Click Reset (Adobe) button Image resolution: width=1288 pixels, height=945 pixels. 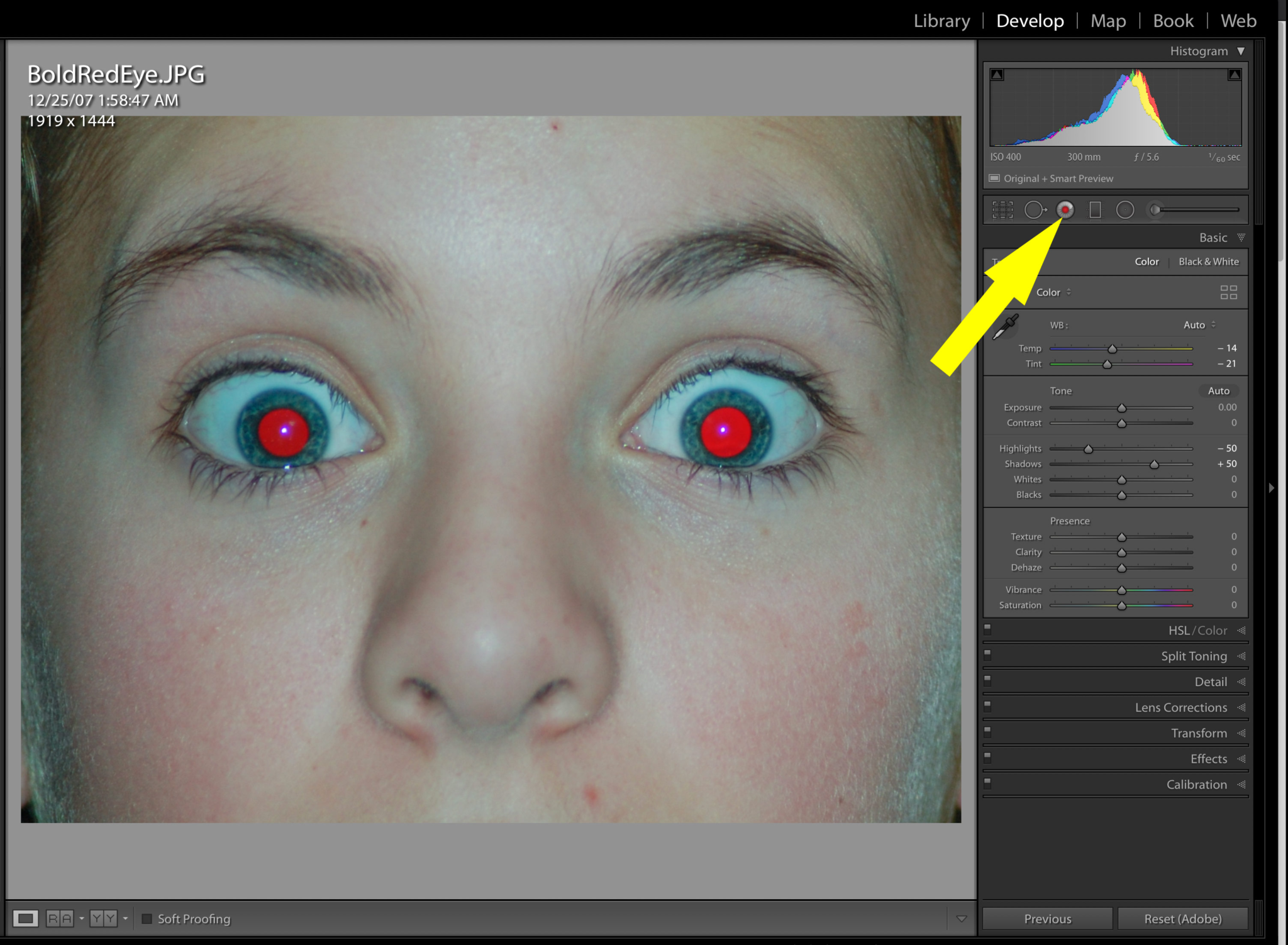click(1182, 919)
